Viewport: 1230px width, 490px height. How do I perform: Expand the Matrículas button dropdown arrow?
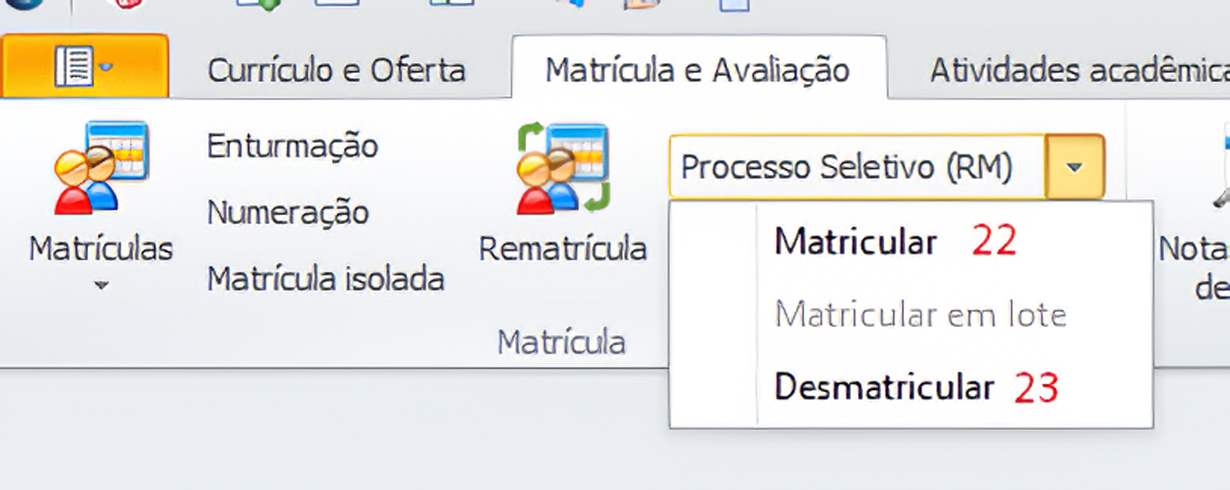(100, 285)
